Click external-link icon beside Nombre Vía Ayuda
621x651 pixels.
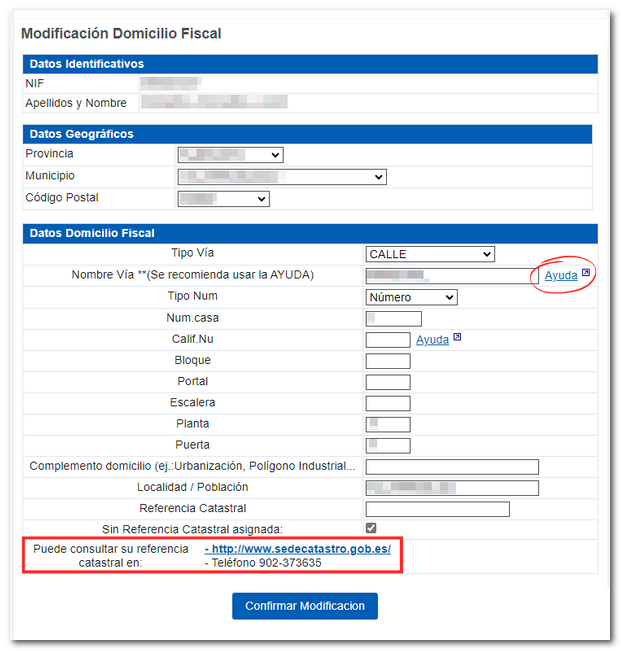[586, 273]
